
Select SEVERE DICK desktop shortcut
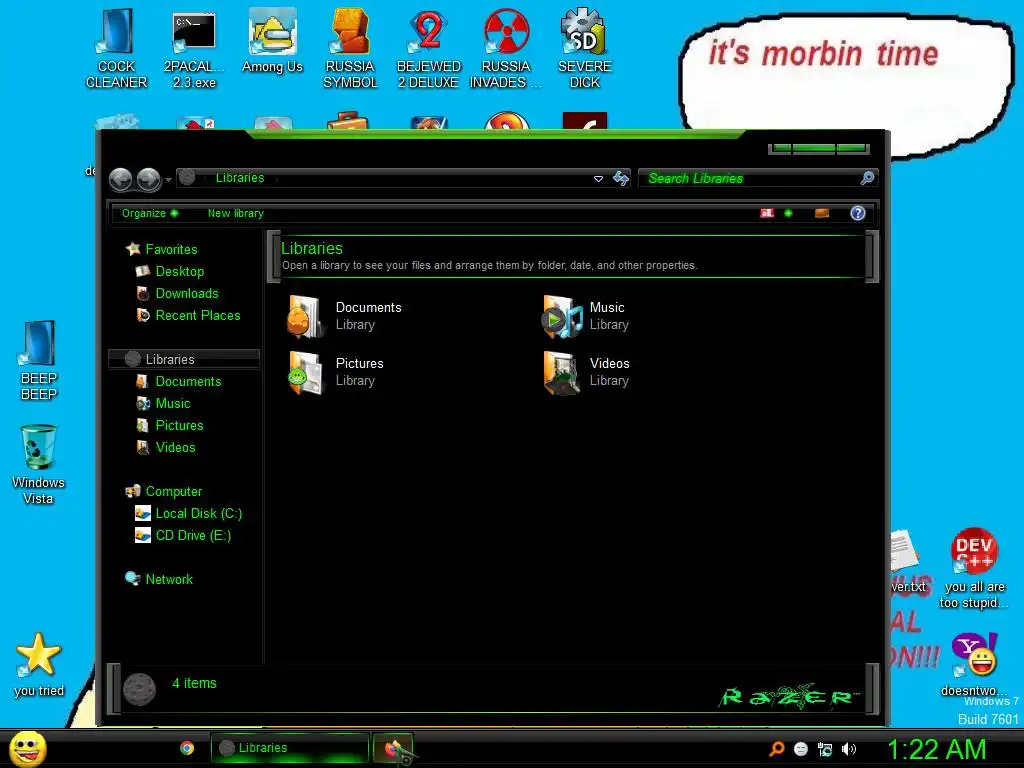[x=584, y=48]
